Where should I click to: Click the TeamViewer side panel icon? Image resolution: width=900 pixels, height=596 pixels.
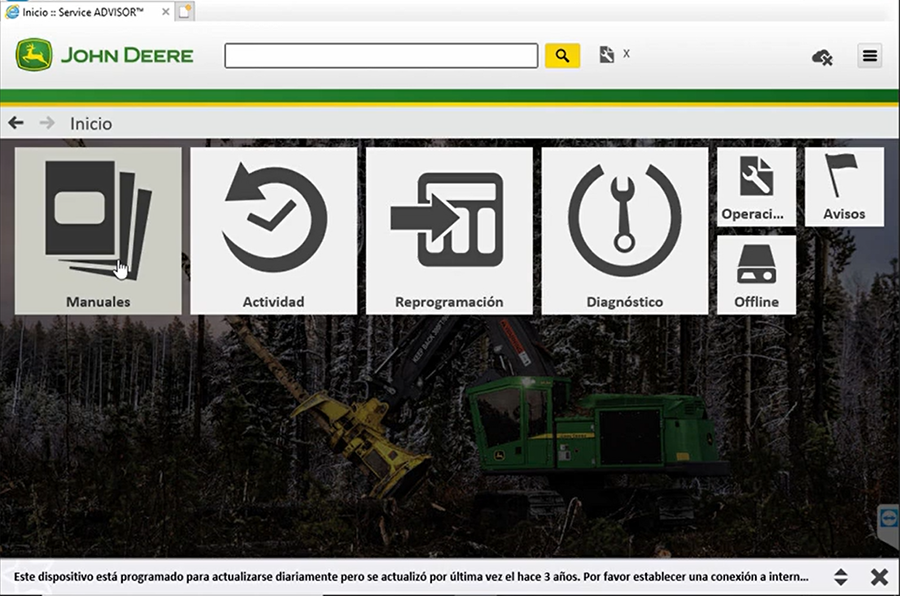tap(889, 517)
